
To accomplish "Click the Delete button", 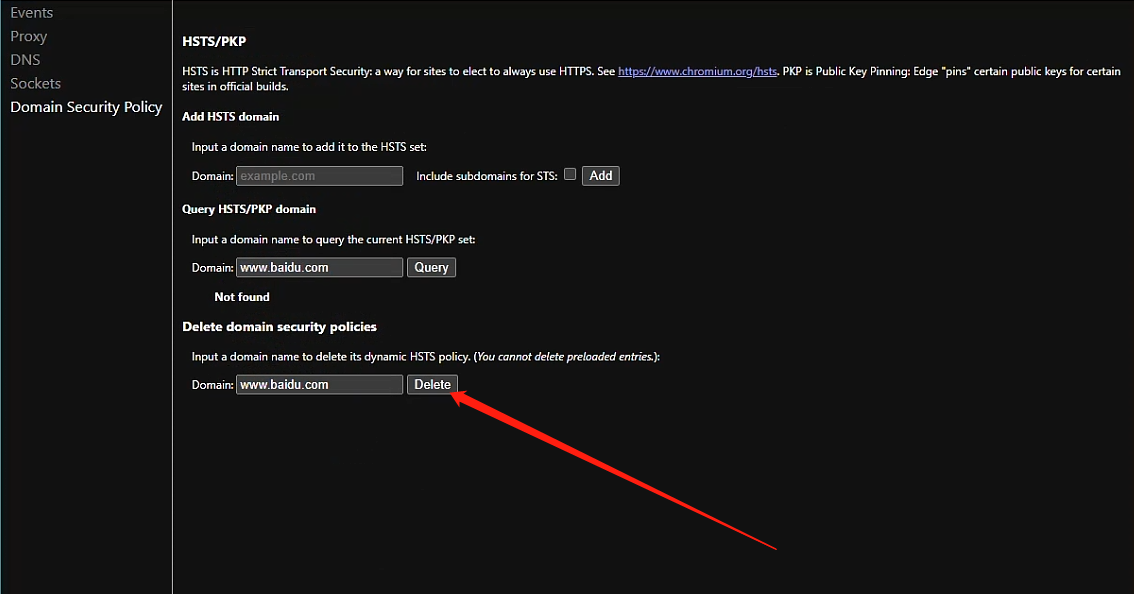I will 432,385.
